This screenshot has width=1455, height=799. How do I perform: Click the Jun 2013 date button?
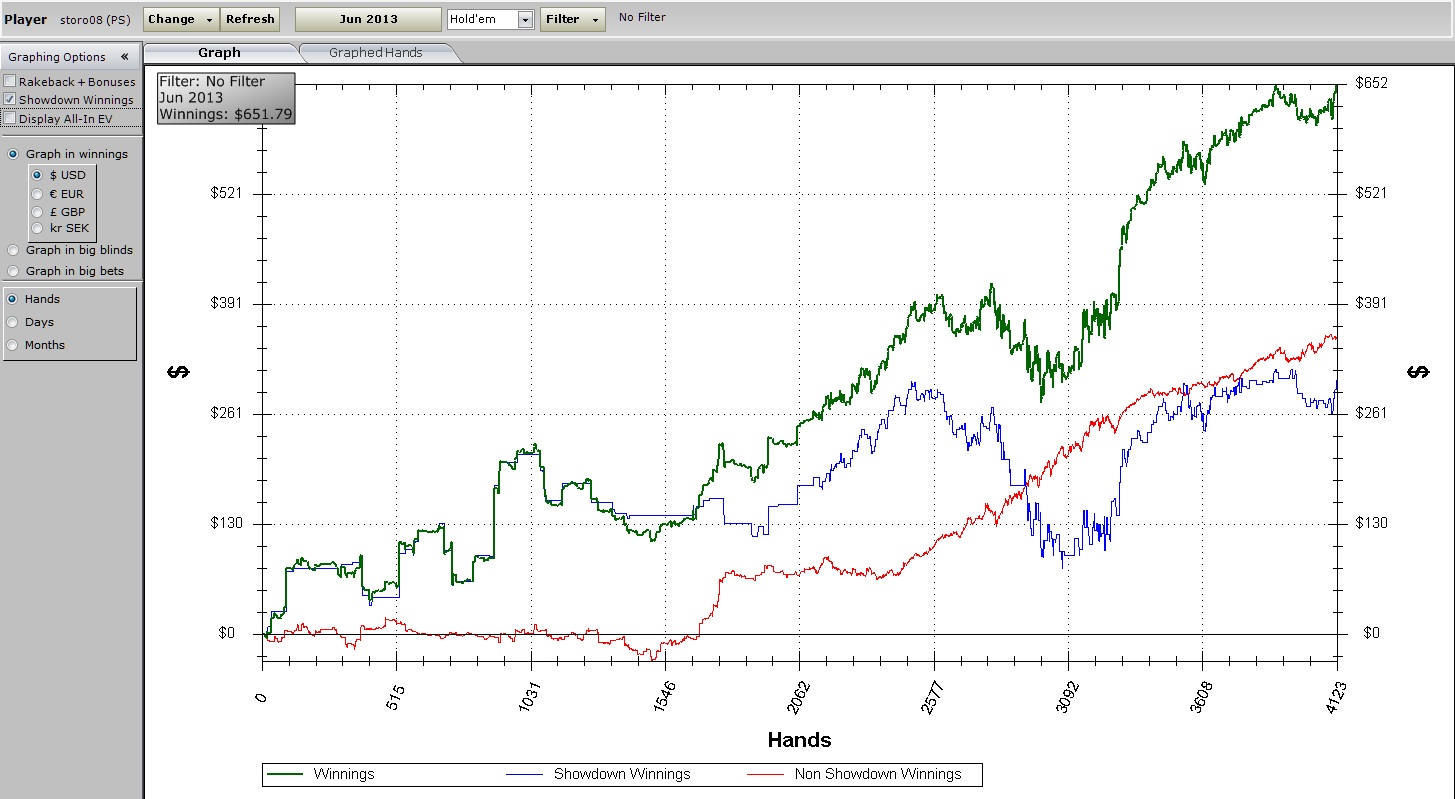coord(367,19)
